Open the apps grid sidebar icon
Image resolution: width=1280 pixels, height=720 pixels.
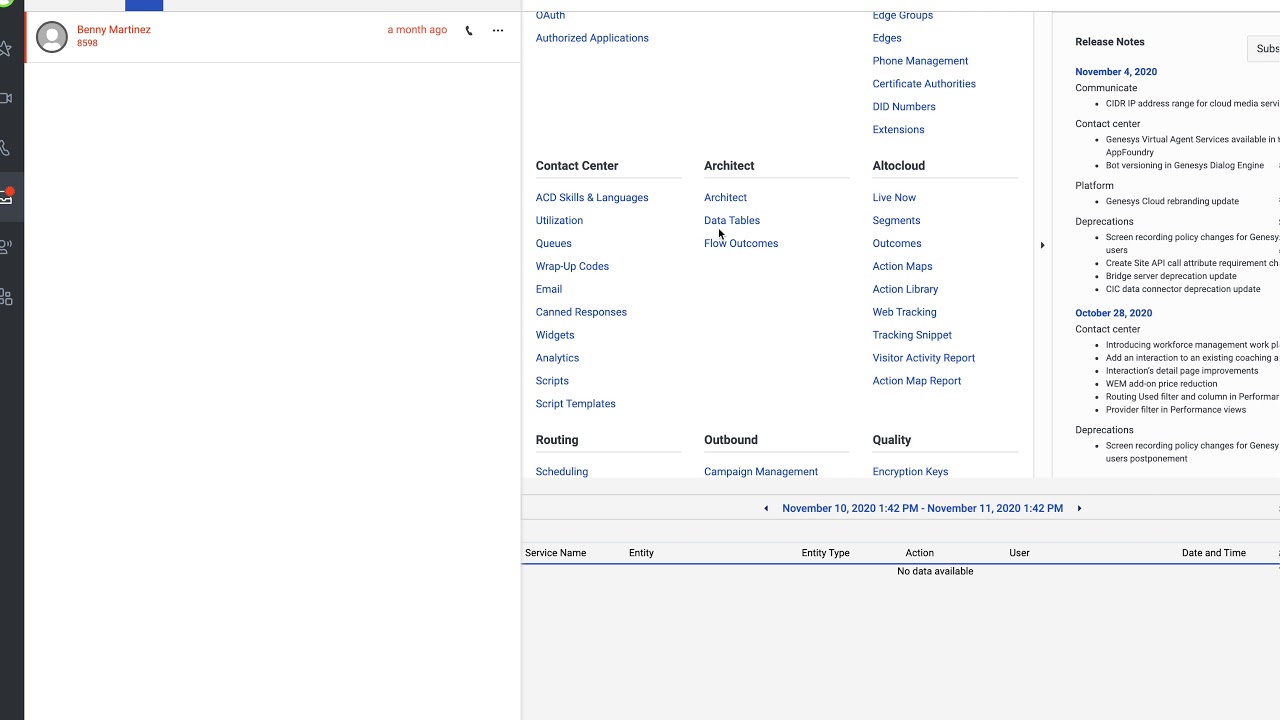coord(5,297)
